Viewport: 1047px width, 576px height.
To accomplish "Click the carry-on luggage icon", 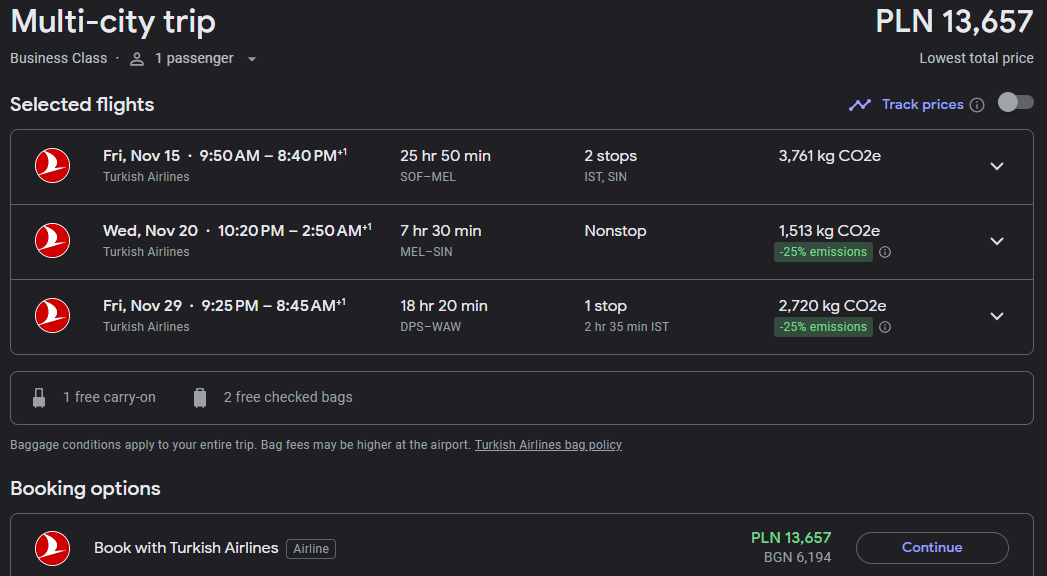I will point(39,398).
